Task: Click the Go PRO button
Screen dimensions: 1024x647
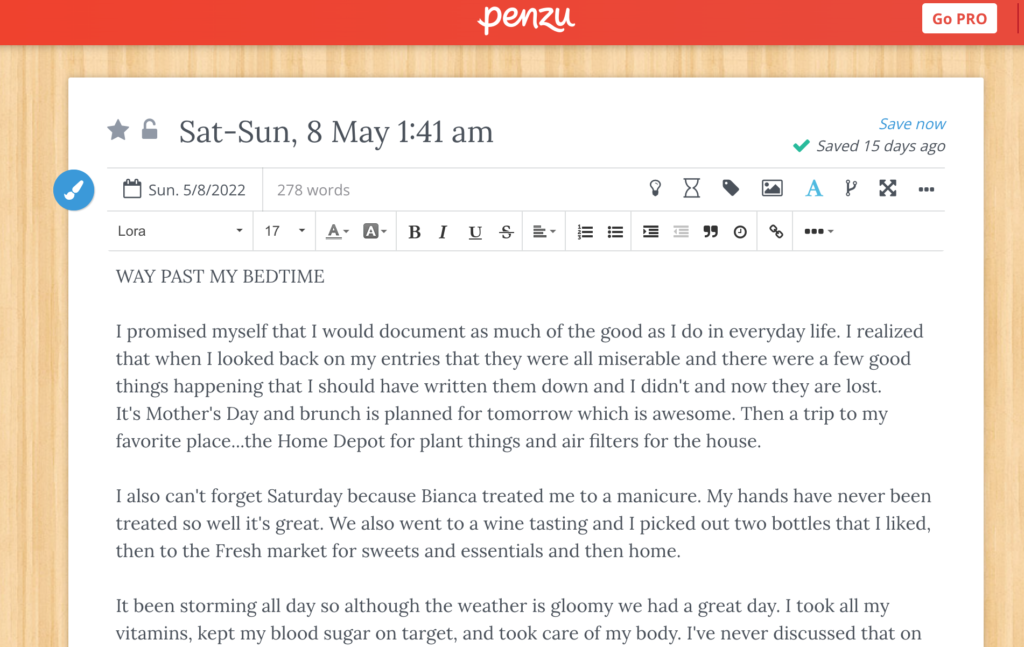Action: 959,19
